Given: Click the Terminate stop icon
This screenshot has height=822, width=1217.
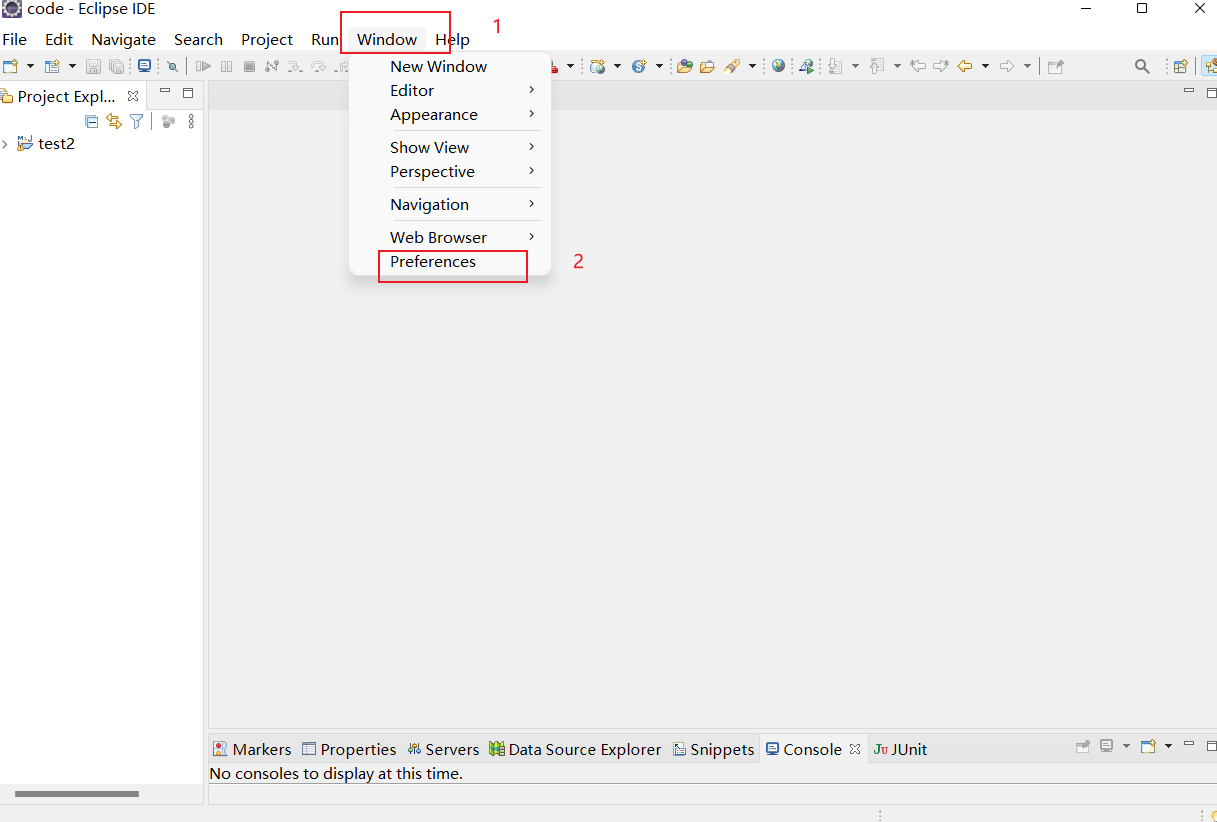Looking at the screenshot, I should 249,66.
